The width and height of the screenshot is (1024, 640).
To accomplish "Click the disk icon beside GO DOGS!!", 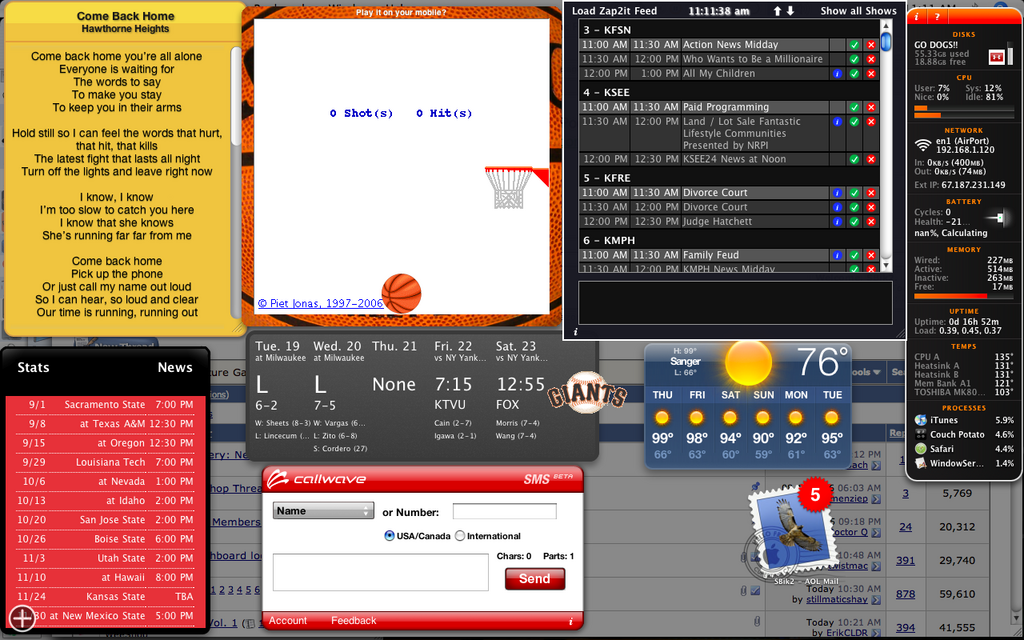I will coord(997,57).
